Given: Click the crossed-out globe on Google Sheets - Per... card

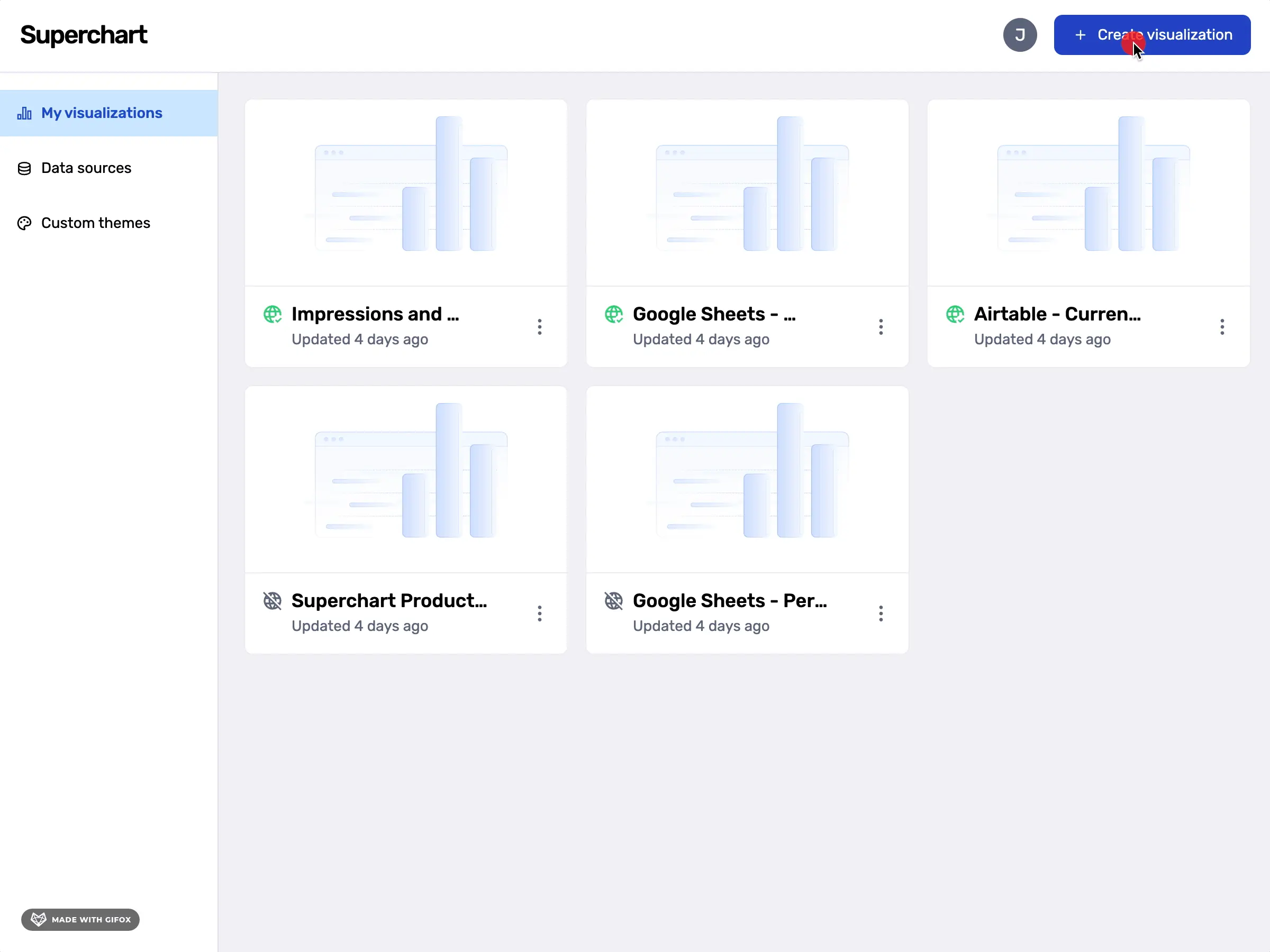Looking at the screenshot, I should [x=614, y=601].
